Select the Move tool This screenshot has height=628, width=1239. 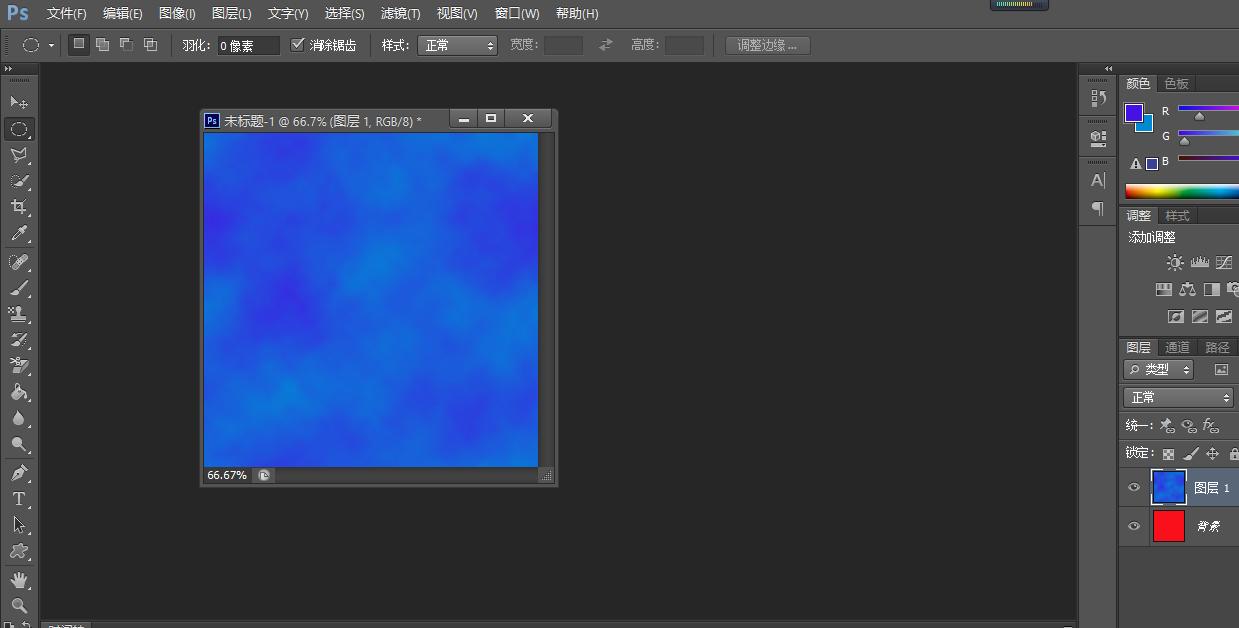[19, 102]
